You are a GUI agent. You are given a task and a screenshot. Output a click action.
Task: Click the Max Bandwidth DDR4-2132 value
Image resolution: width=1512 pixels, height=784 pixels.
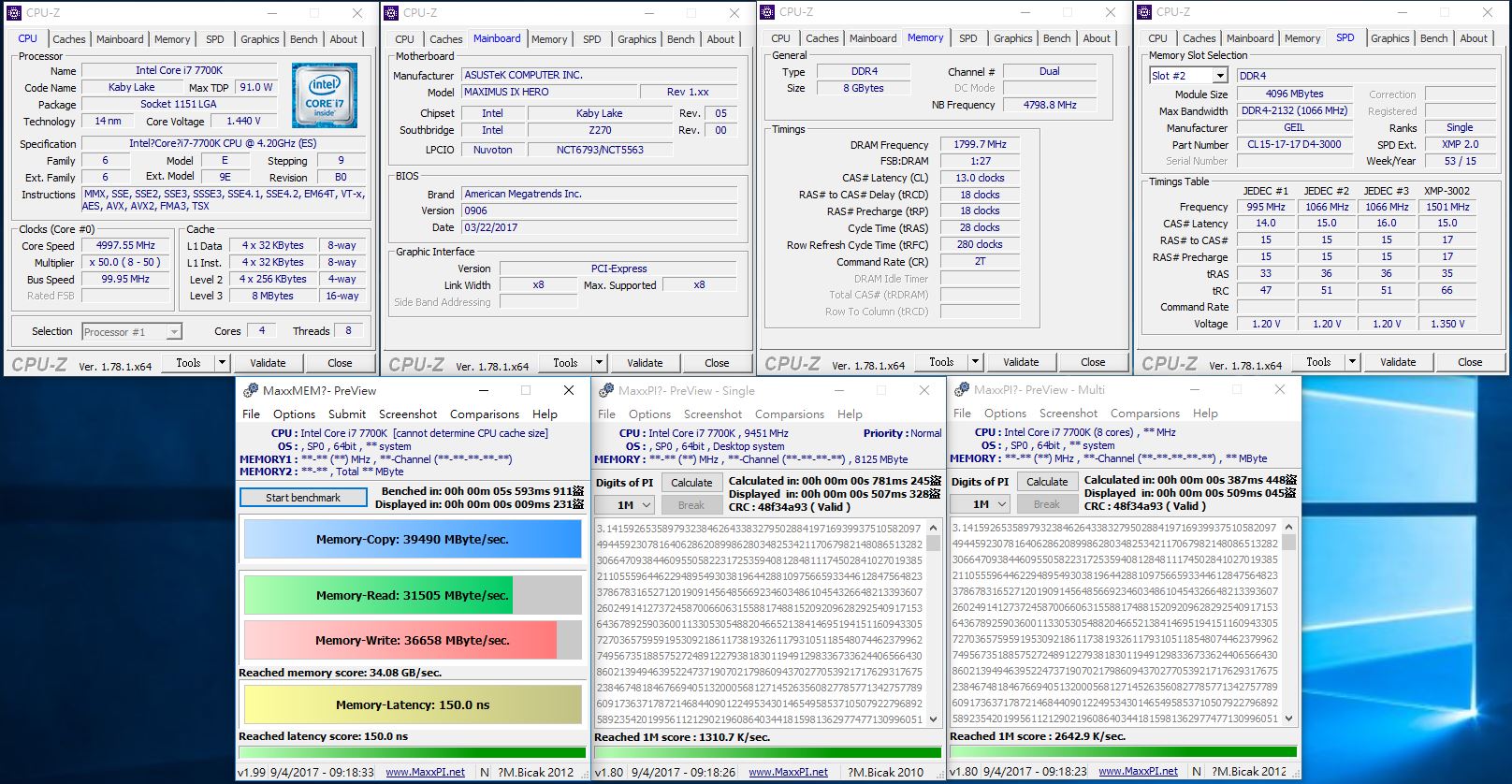tap(1294, 110)
